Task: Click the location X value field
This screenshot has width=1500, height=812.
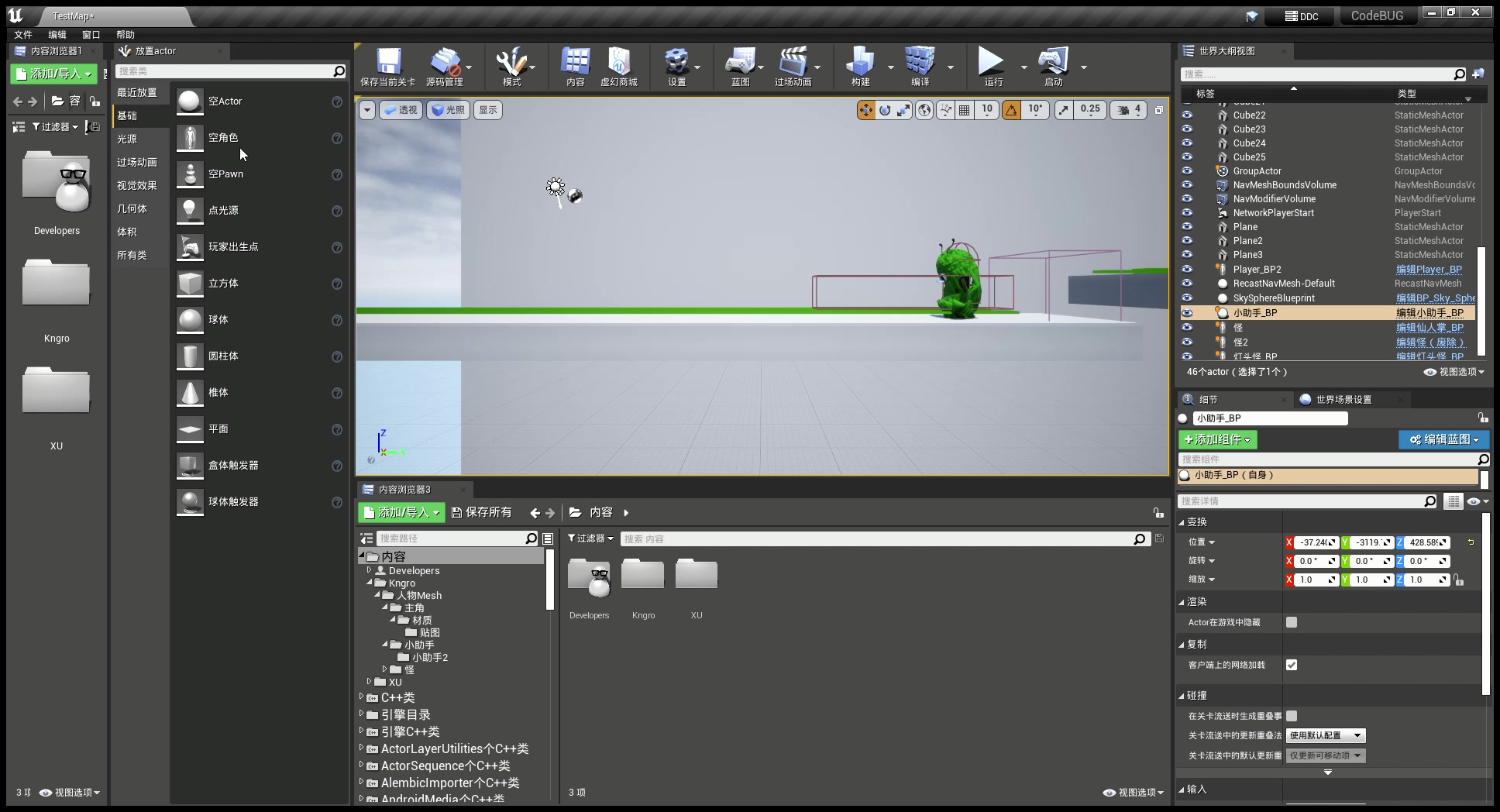Action: pos(1315,542)
